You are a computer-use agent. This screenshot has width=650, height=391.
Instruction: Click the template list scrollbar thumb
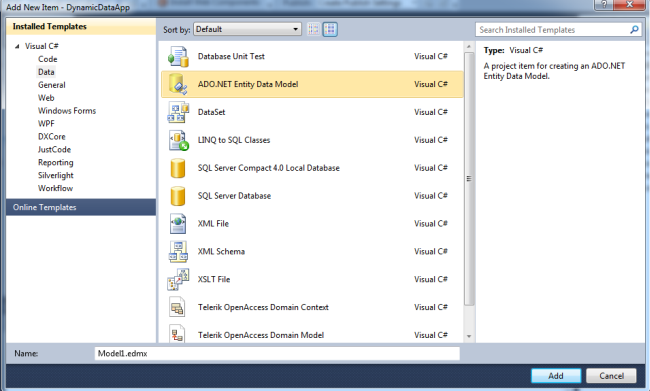[x=469, y=179]
